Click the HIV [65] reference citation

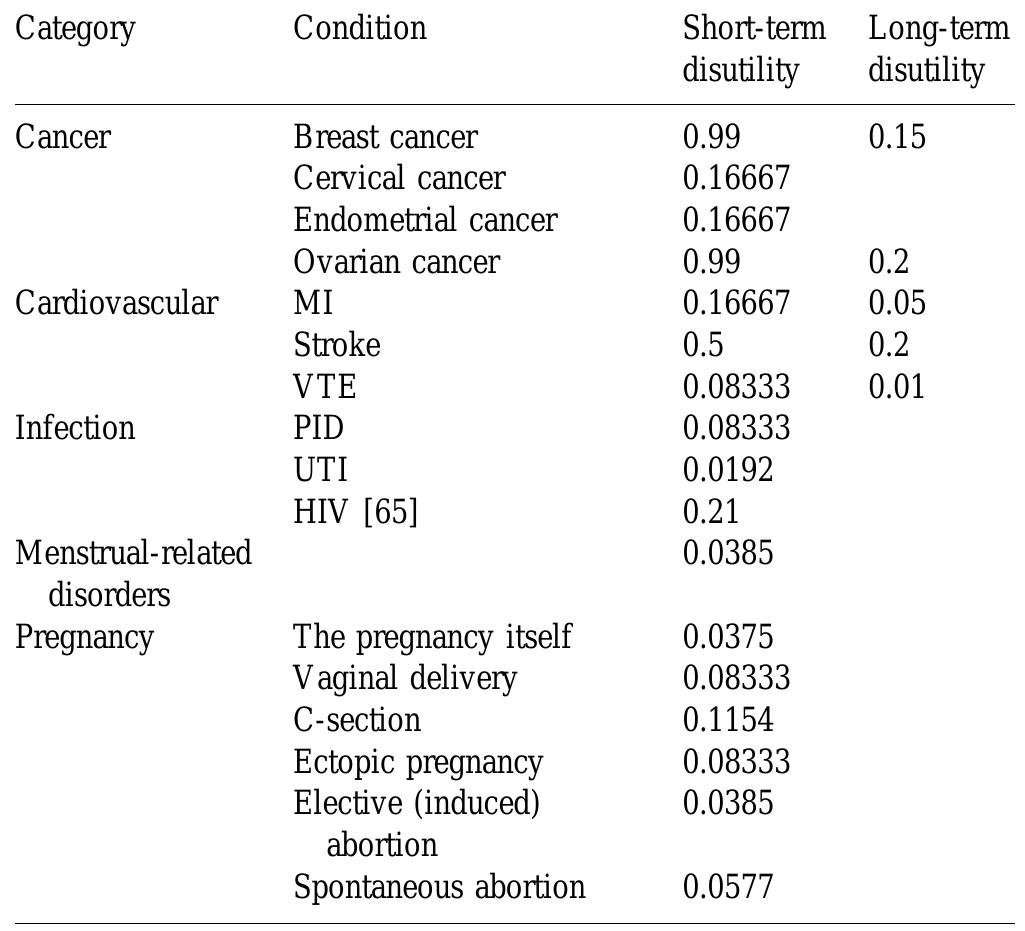point(391,512)
